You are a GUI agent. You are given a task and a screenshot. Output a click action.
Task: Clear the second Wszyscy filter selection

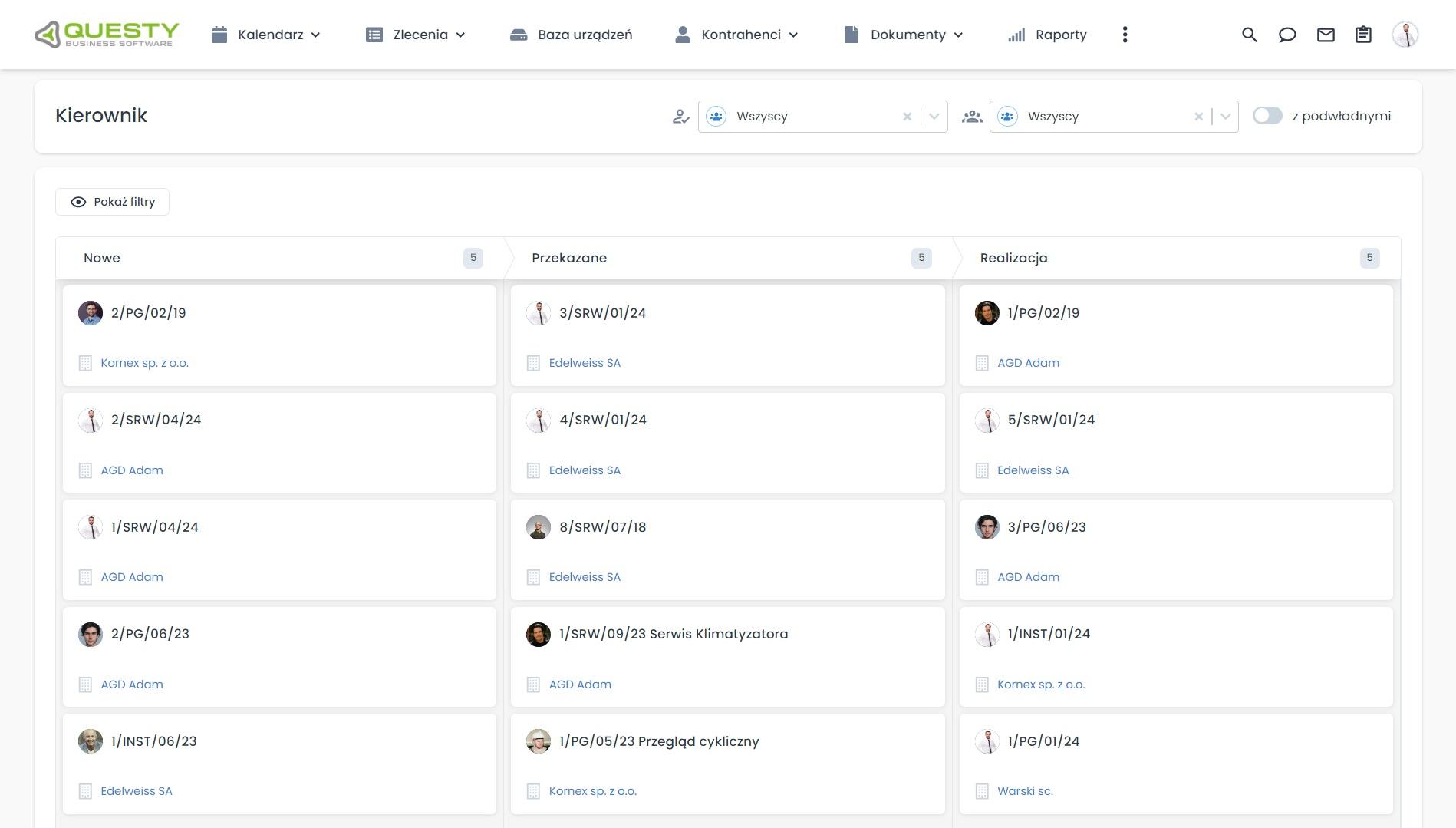(x=1198, y=117)
